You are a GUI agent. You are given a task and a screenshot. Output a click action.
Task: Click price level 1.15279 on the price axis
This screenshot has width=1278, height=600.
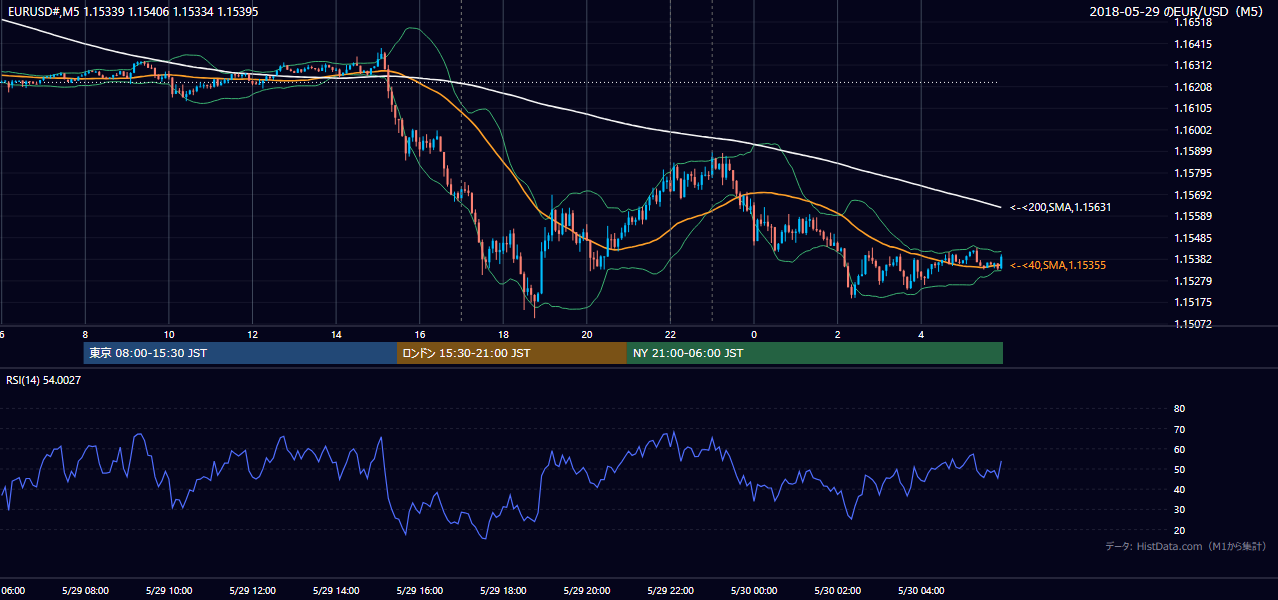pos(1193,281)
